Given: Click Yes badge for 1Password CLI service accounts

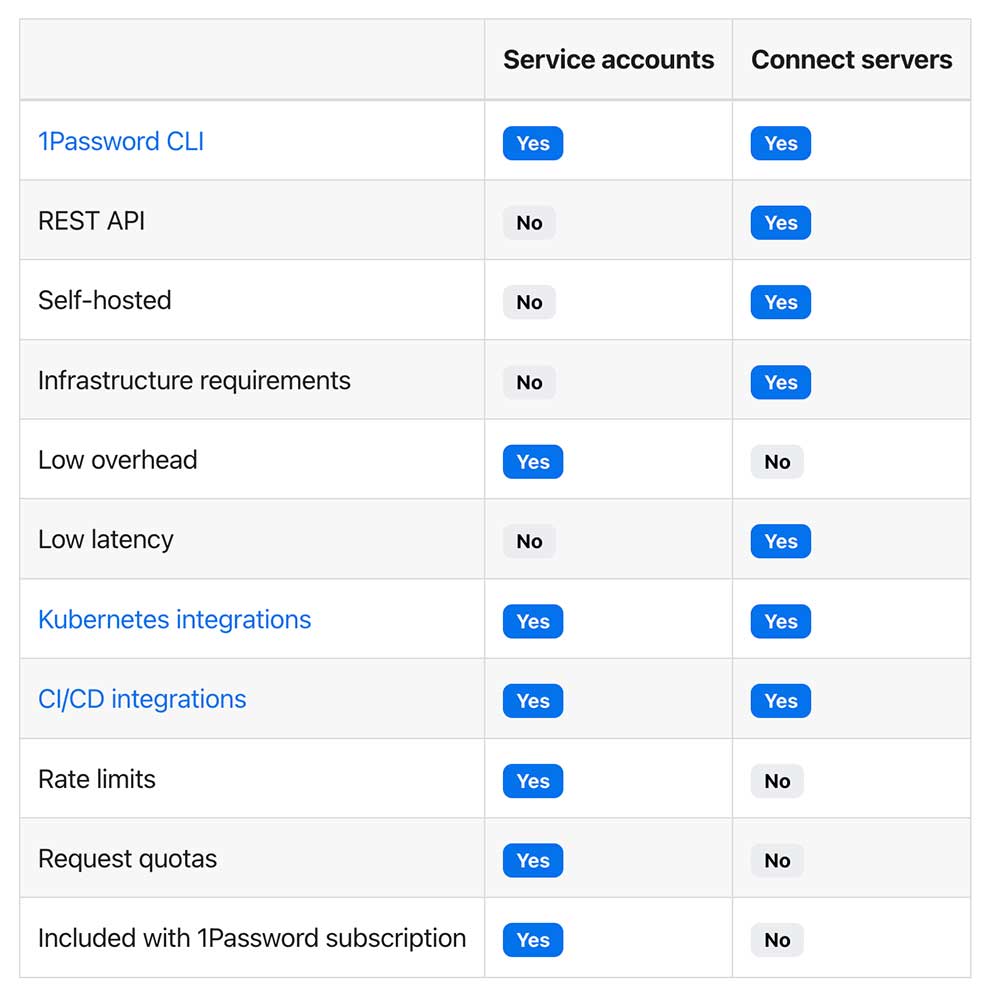Looking at the screenshot, I should [533, 143].
